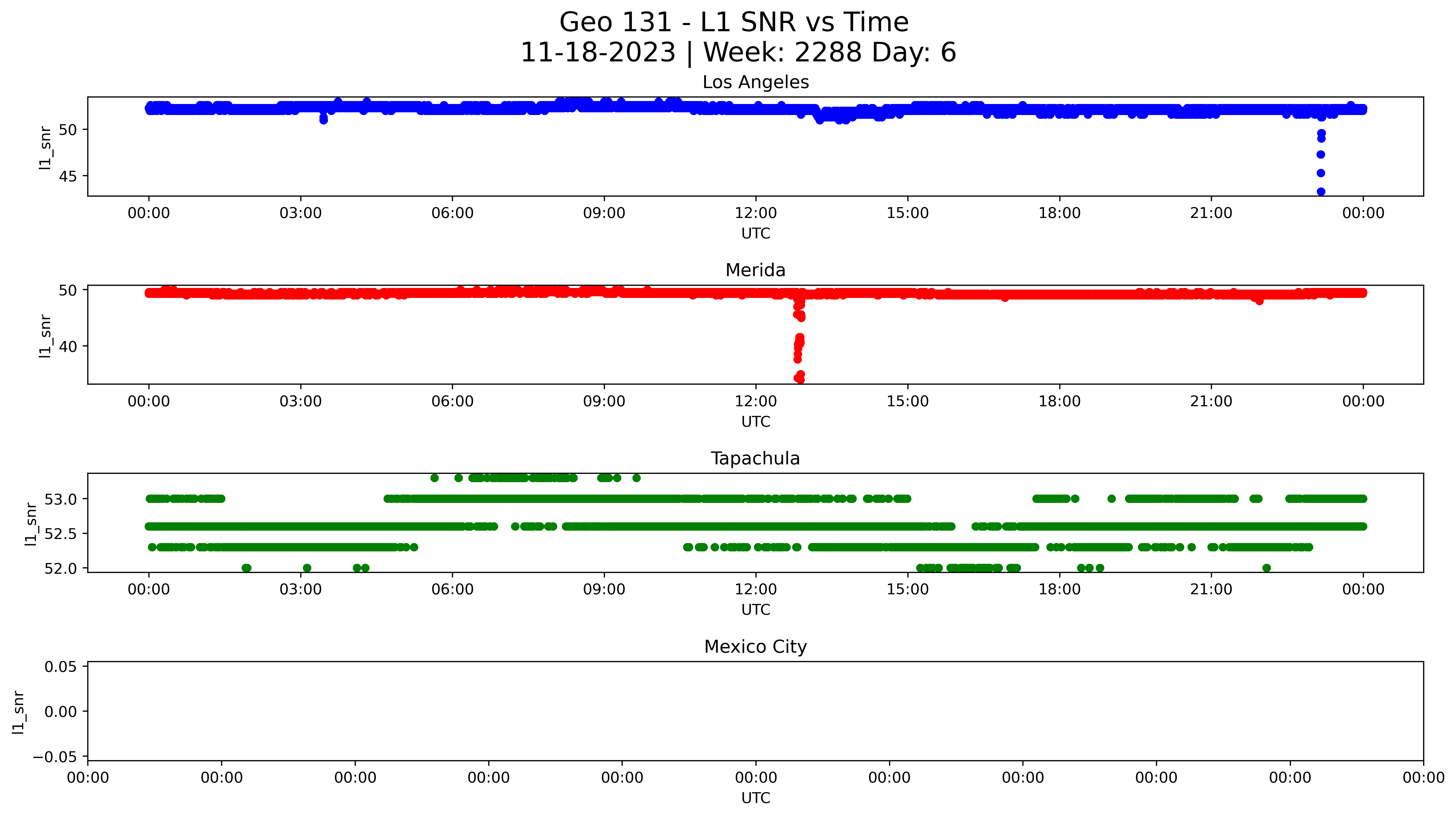Screen dimensions: 1456x817
Task: Click the '50' y-tick on Los Angeles plot
Action: click(68, 130)
